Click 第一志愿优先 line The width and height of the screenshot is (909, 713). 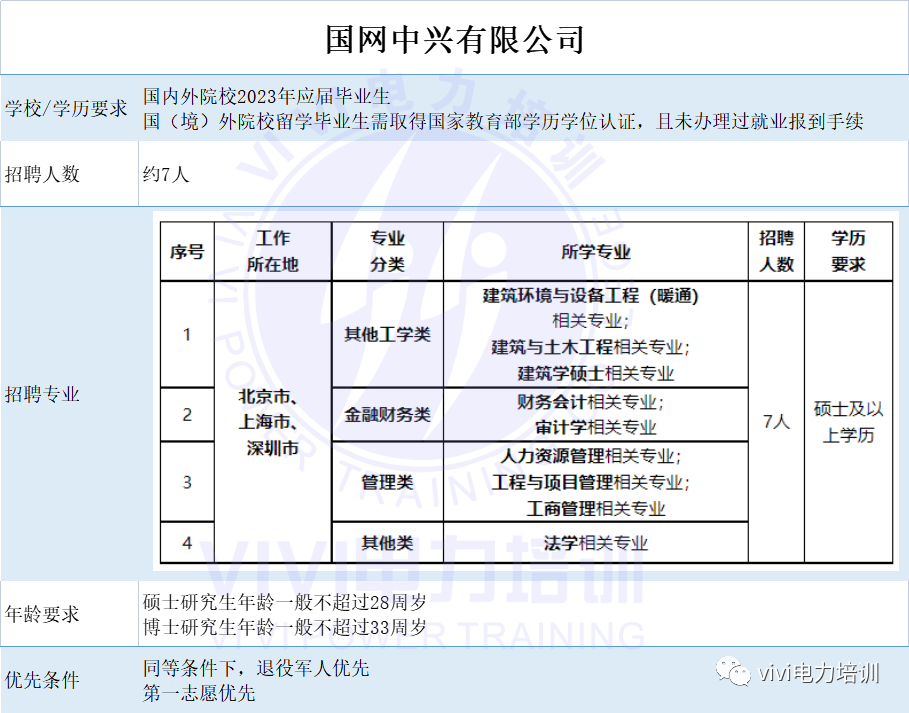click(199, 693)
